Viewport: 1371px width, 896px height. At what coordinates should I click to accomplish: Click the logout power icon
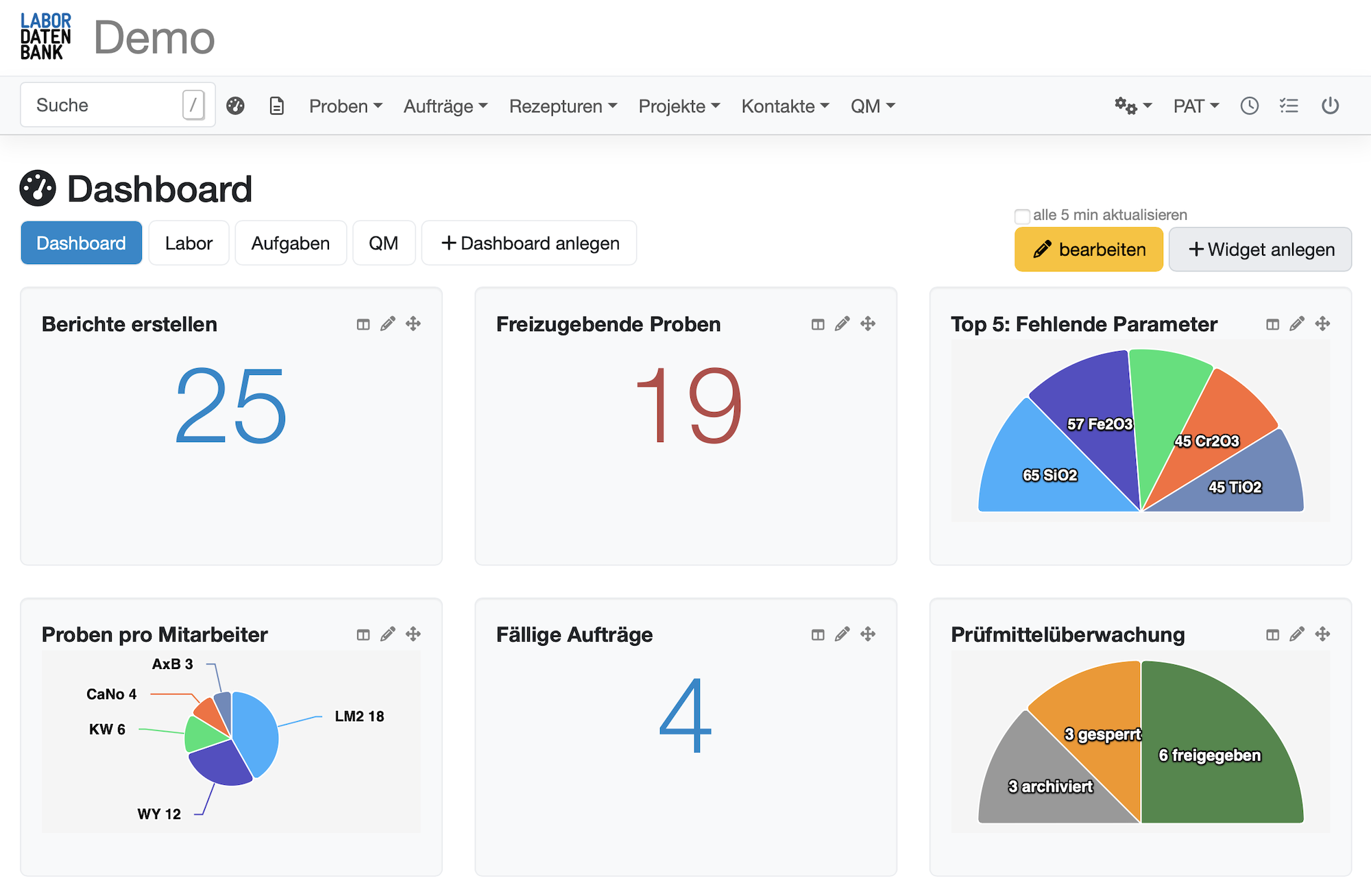[x=1330, y=106]
